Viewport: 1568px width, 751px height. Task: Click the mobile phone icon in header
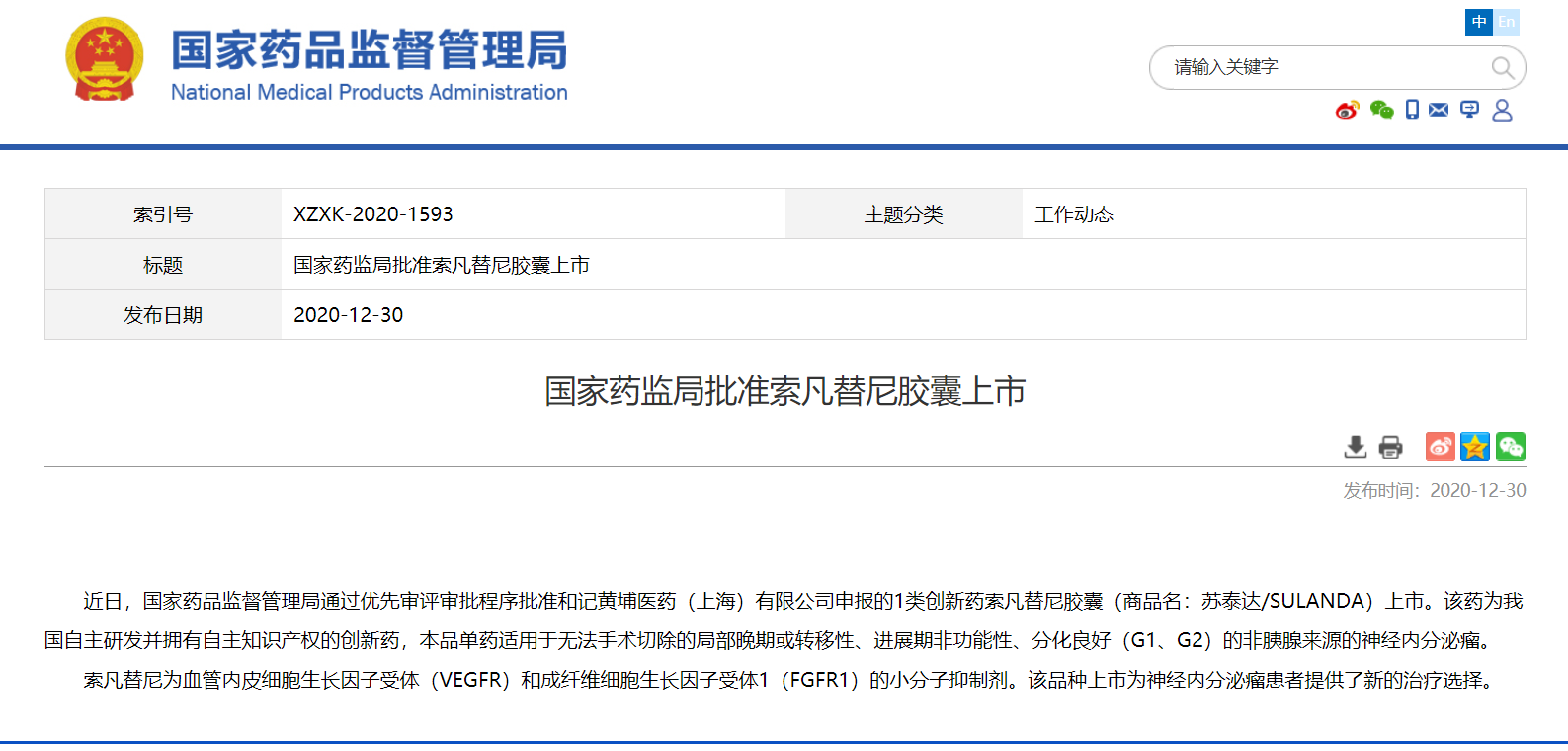(x=1412, y=110)
